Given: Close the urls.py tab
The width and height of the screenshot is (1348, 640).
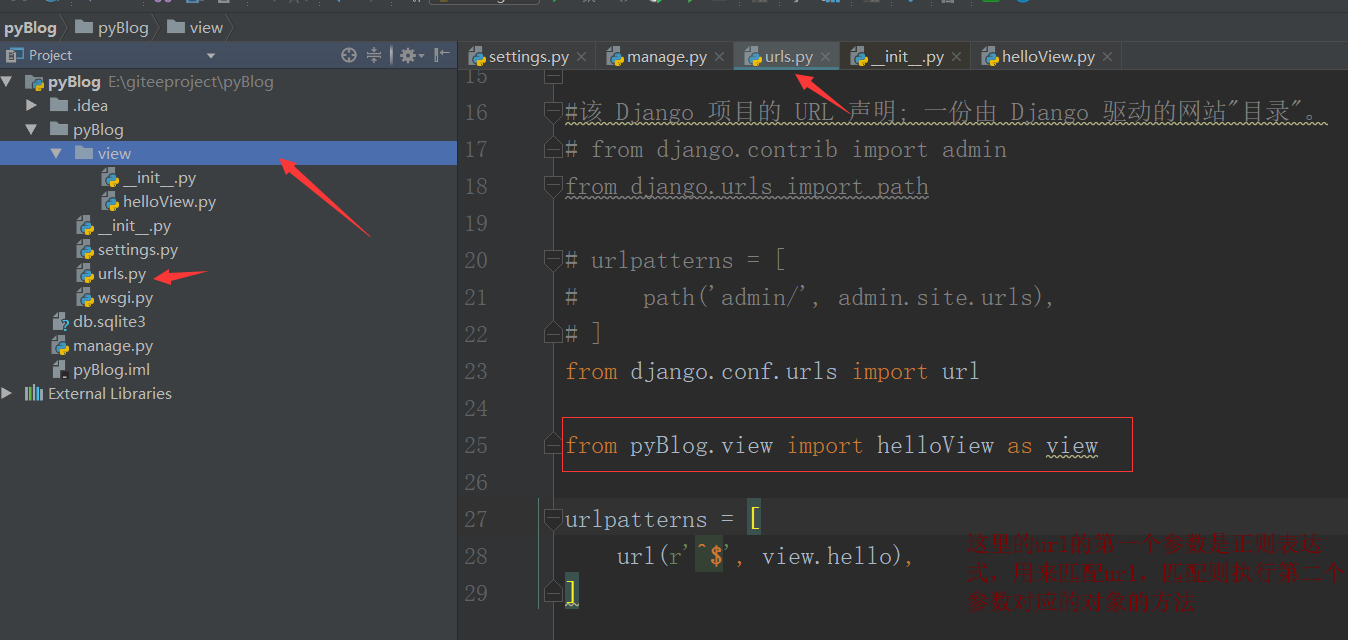Looking at the screenshot, I should [826, 58].
